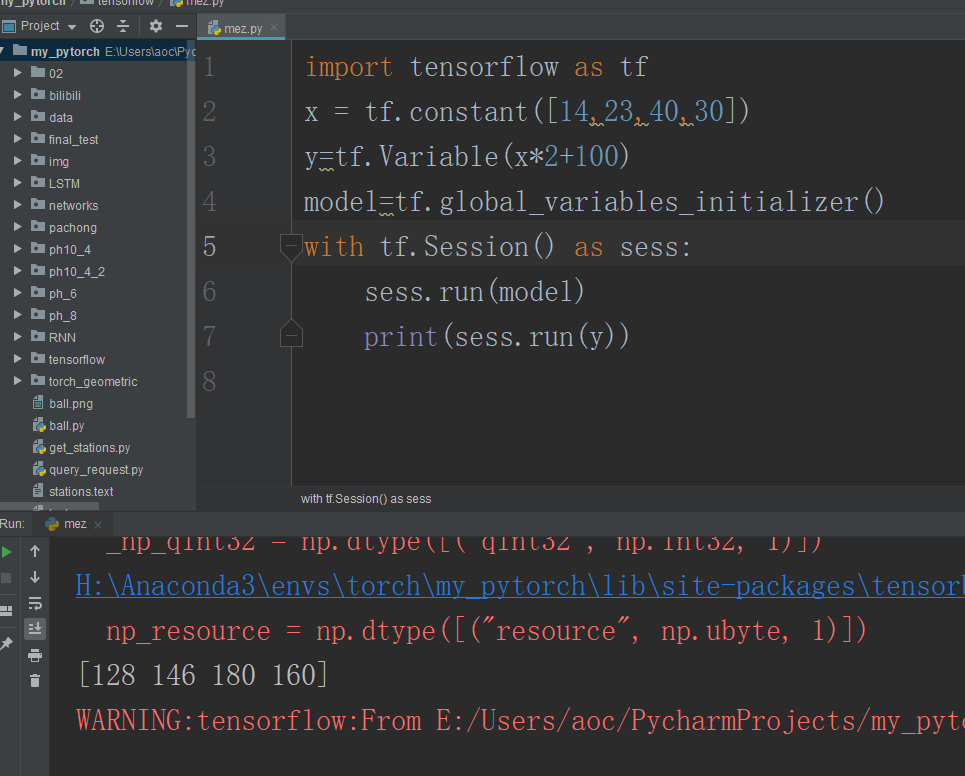Switch to the mez.py editor tab
Image resolution: width=965 pixels, height=776 pixels.
tap(241, 29)
